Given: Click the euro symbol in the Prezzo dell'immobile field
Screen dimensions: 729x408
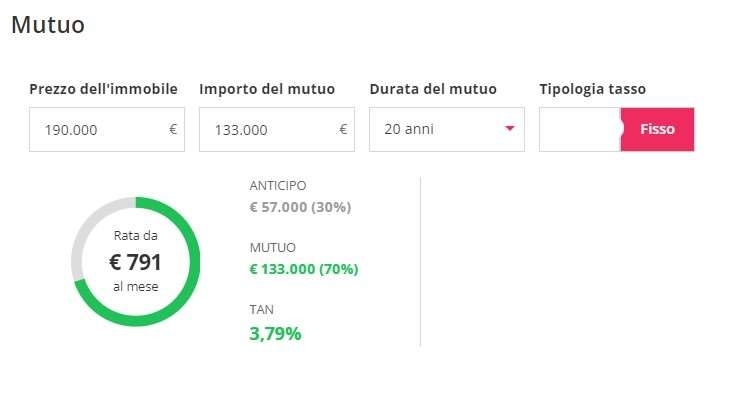Looking at the screenshot, I should pos(173,129).
